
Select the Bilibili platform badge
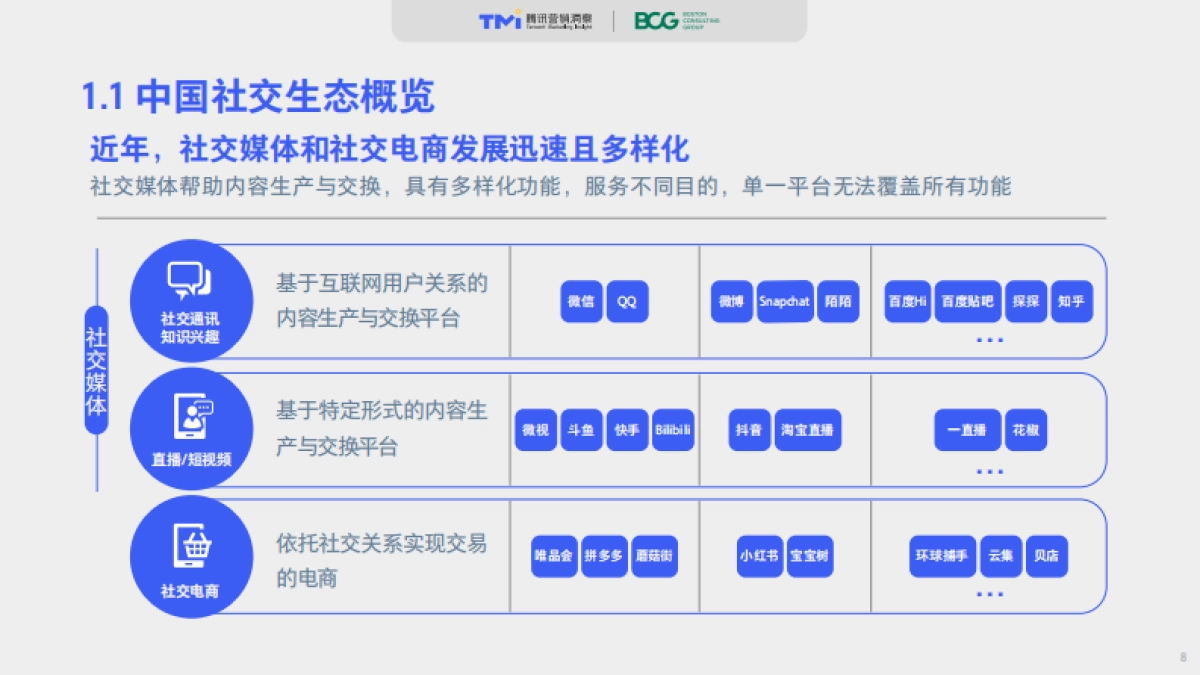coord(672,431)
